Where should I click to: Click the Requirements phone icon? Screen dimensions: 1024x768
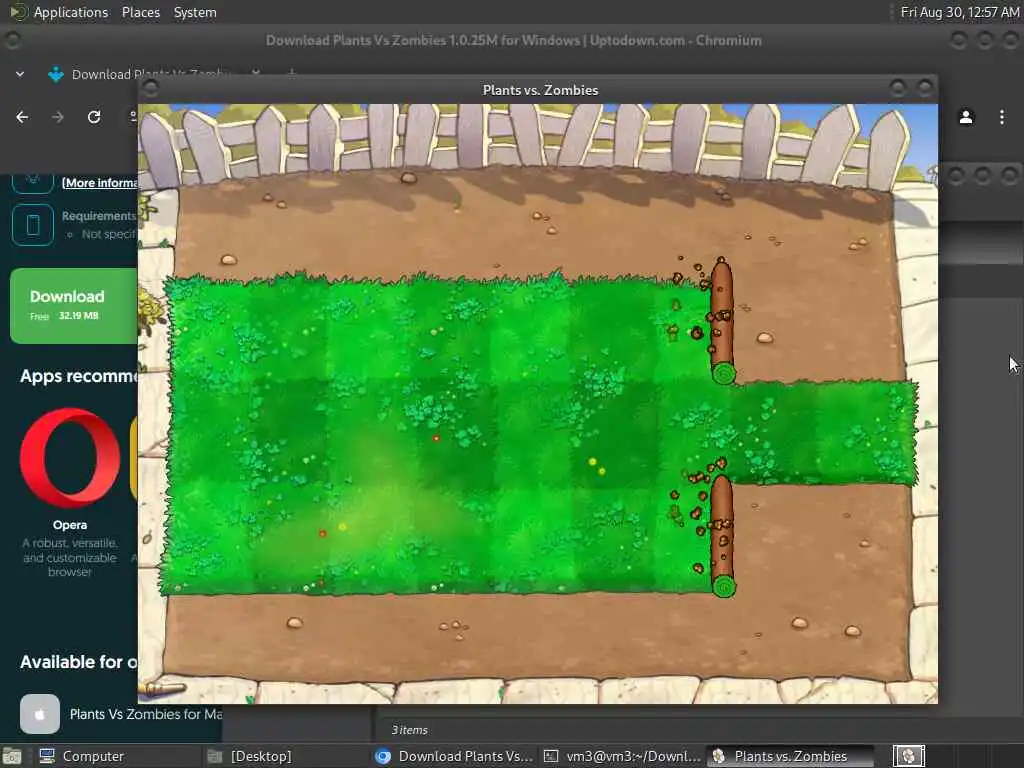click(x=33, y=225)
